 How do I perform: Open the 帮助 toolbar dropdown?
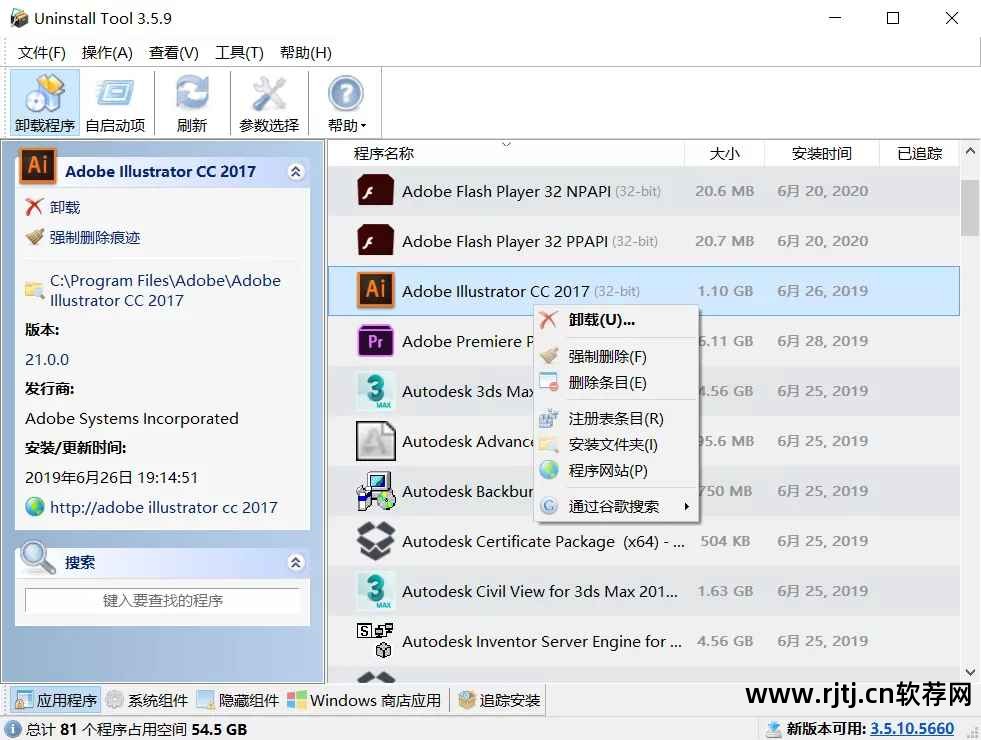point(346,103)
